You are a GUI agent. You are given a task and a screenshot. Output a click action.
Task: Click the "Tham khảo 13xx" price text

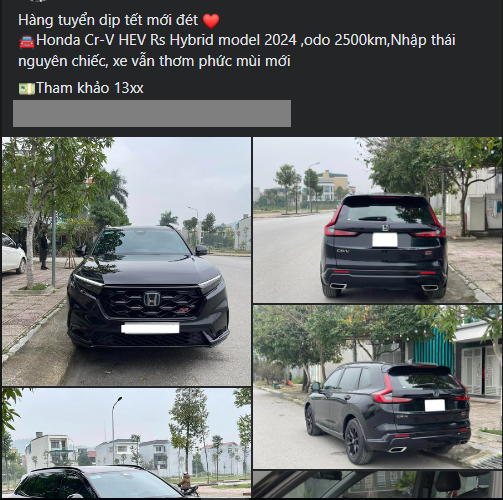click(90, 88)
